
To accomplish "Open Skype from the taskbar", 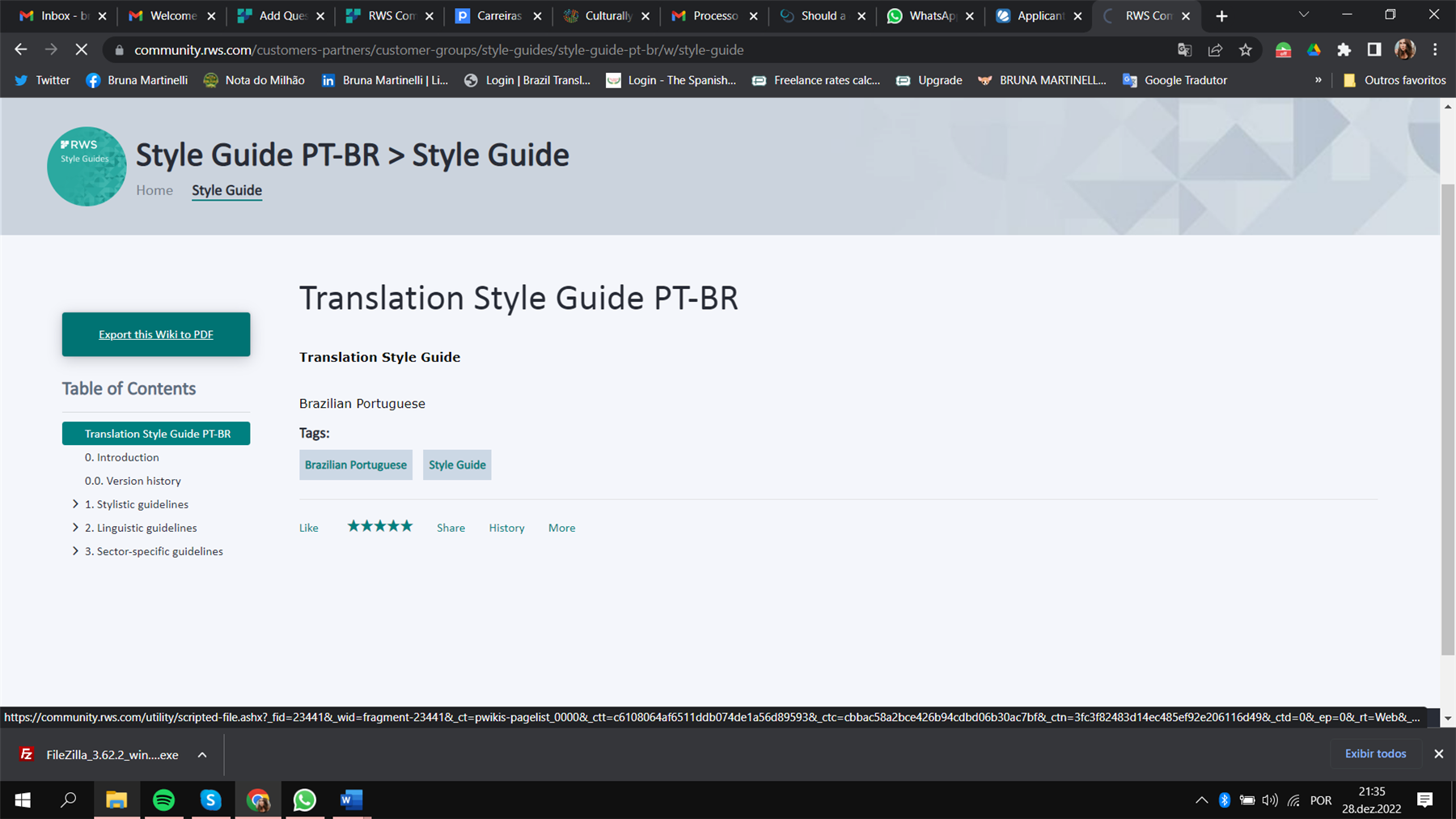I will tap(210, 800).
